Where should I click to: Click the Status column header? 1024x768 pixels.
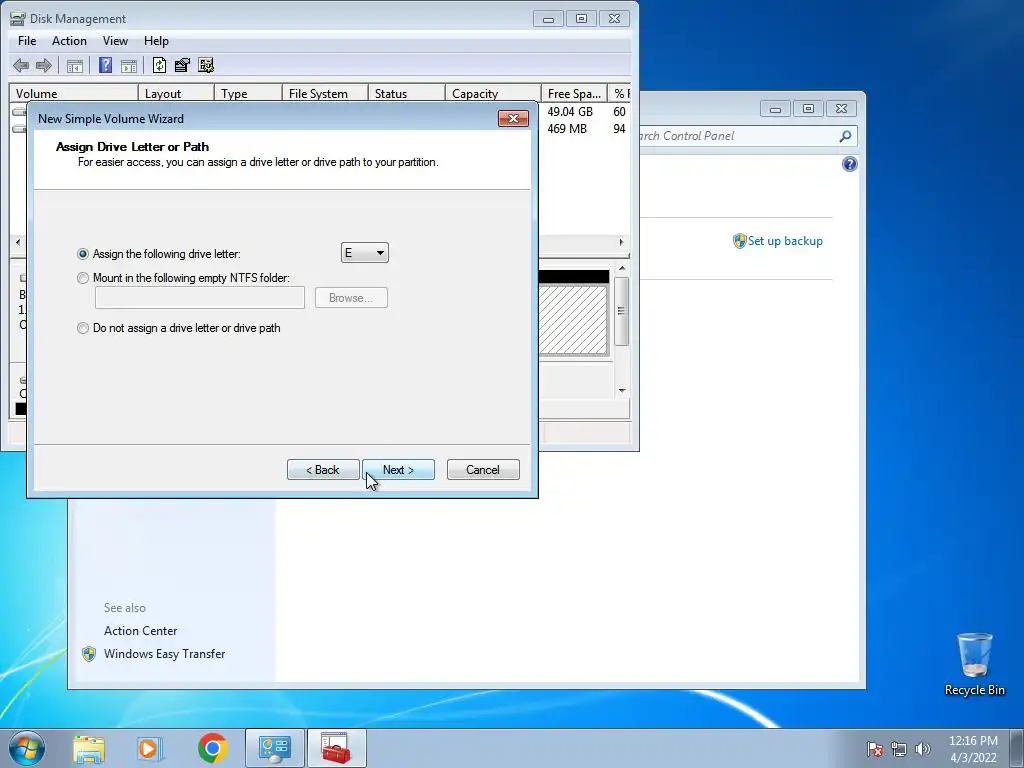click(x=406, y=93)
